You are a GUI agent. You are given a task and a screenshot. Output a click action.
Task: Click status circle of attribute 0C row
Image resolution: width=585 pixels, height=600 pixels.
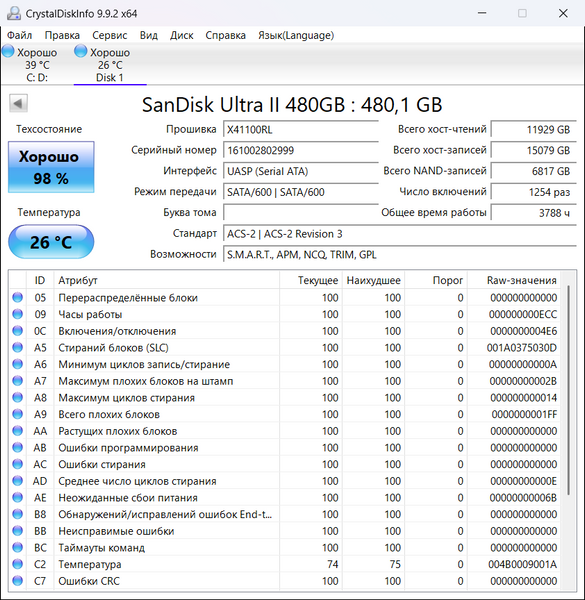18,331
